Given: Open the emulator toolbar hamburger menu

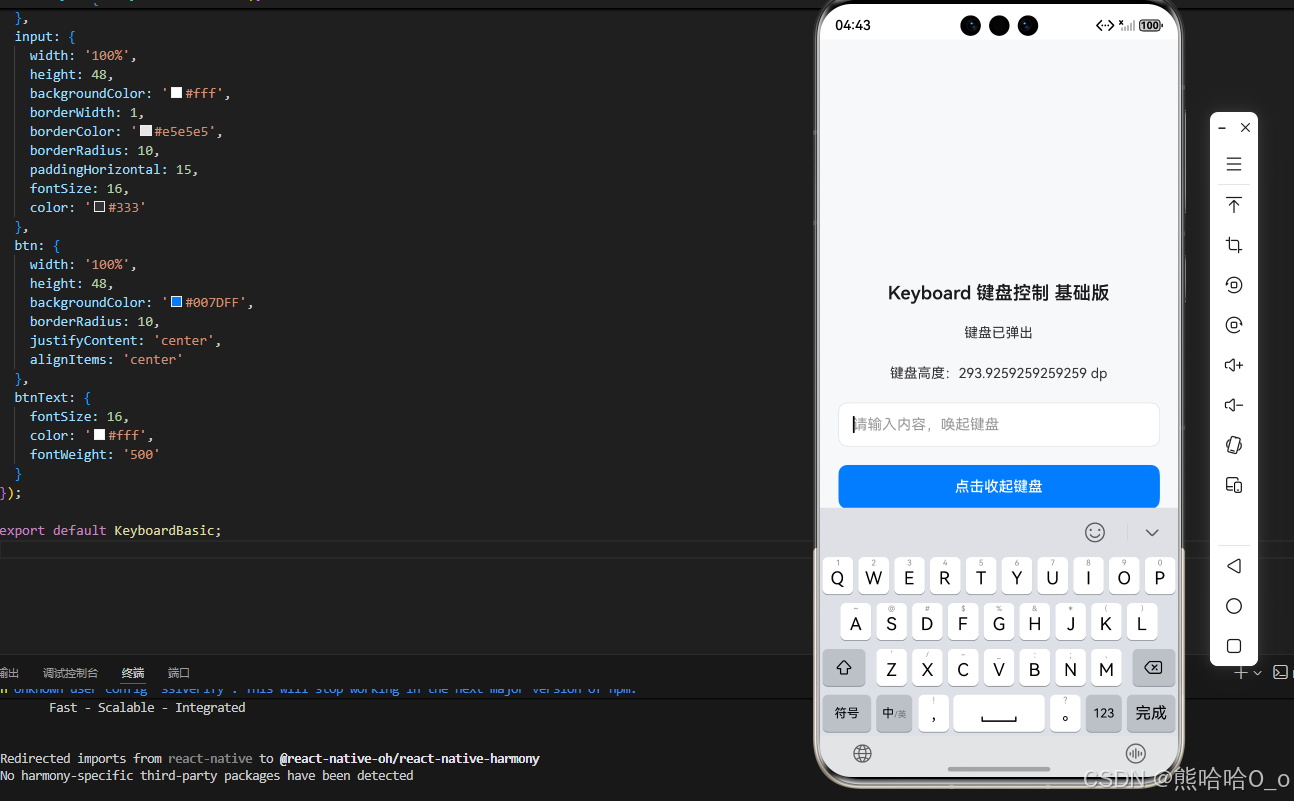Looking at the screenshot, I should [x=1234, y=164].
